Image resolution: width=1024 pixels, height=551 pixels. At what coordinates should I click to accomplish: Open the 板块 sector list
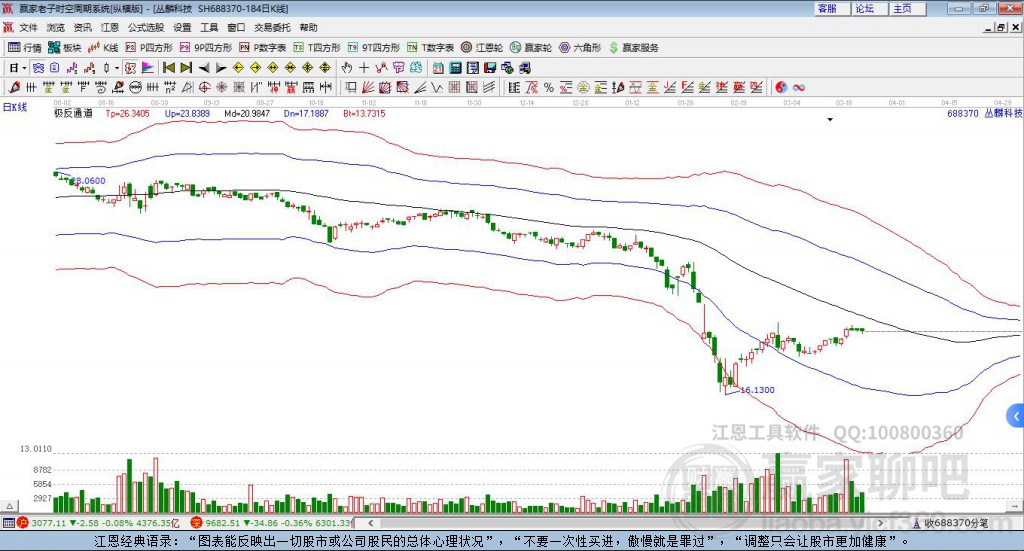coord(65,48)
